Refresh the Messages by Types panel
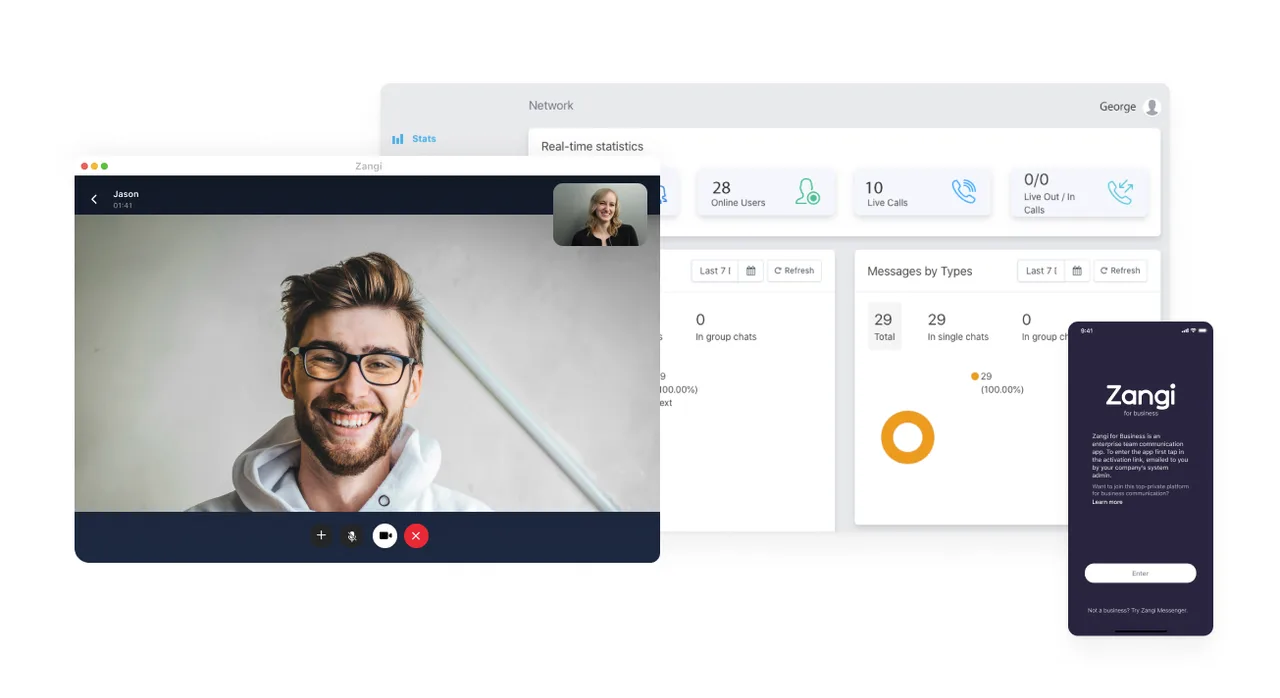 click(x=1119, y=271)
